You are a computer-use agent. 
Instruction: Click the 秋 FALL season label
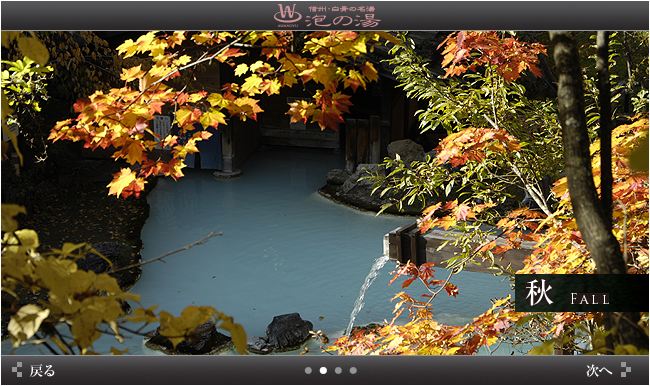[582, 293]
